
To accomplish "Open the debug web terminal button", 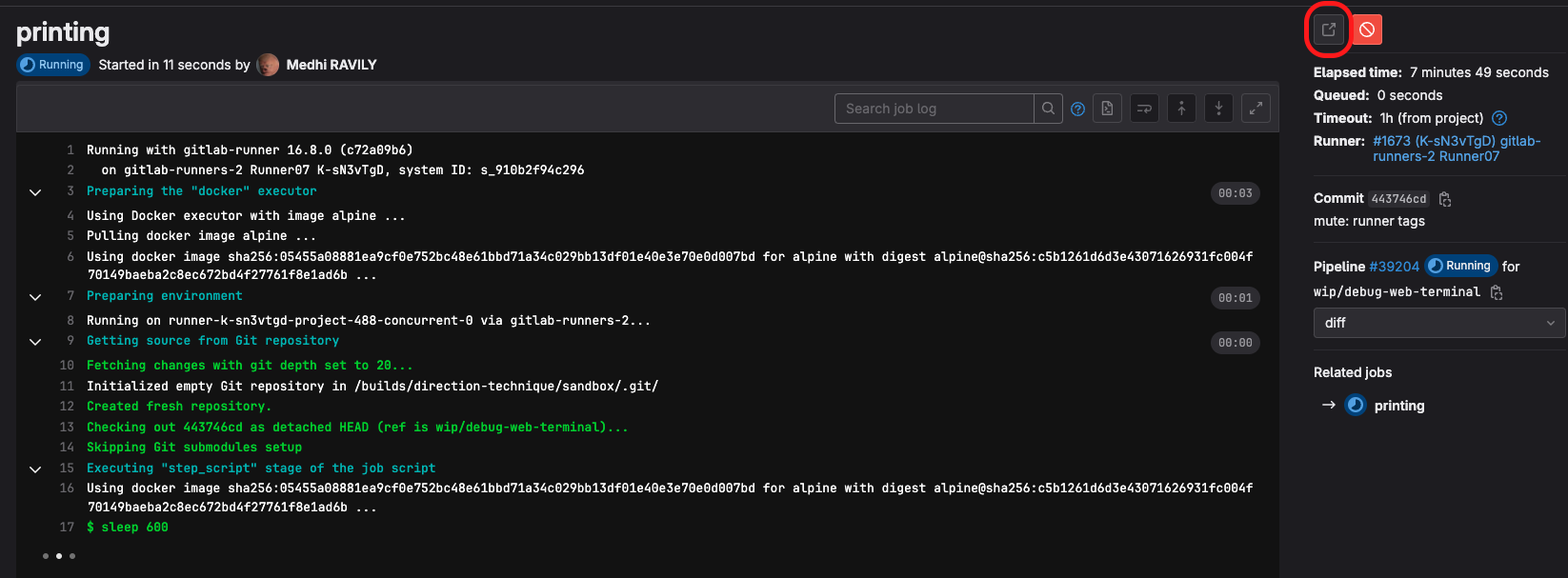I will (1328, 30).
